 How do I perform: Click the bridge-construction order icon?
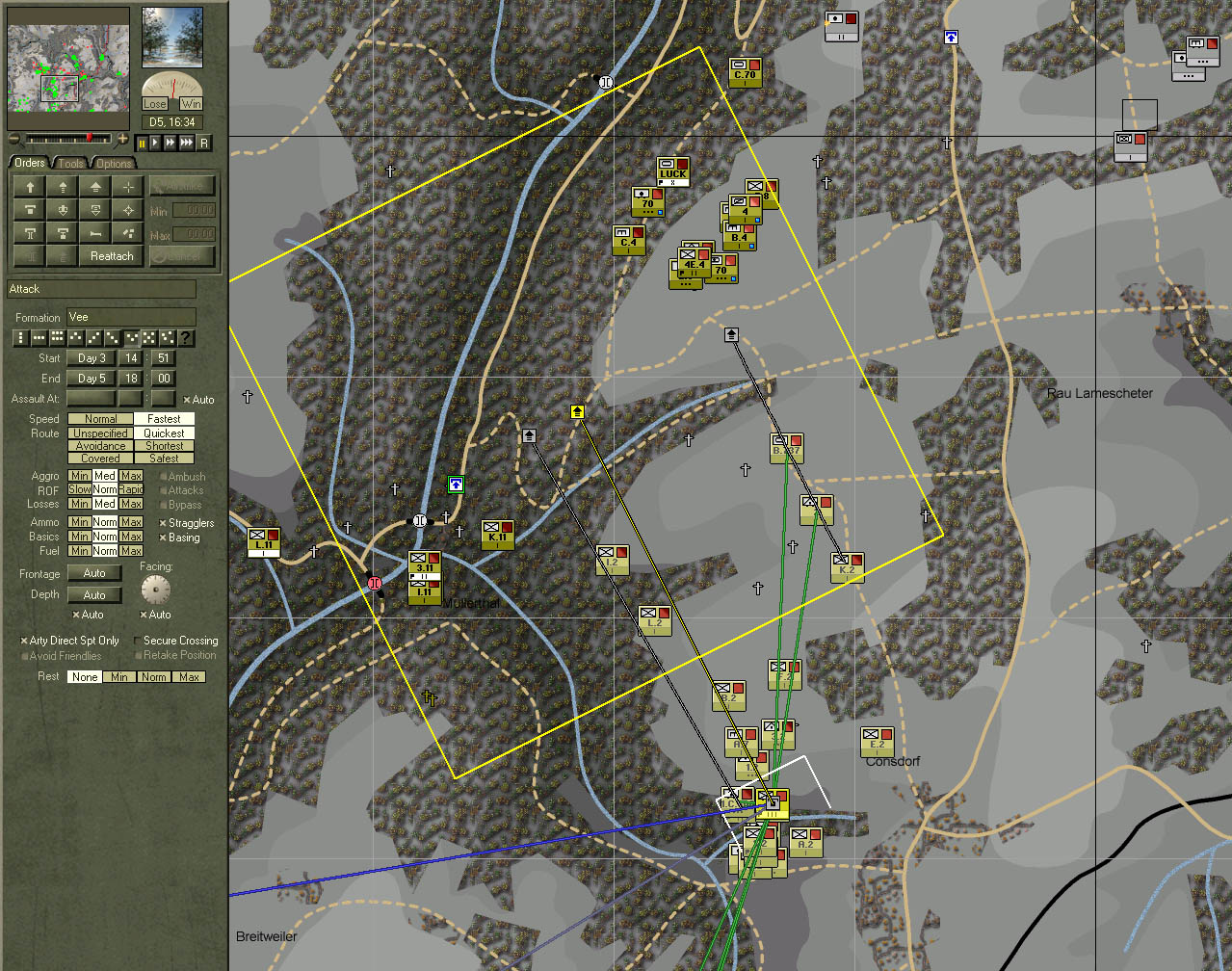click(30, 233)
